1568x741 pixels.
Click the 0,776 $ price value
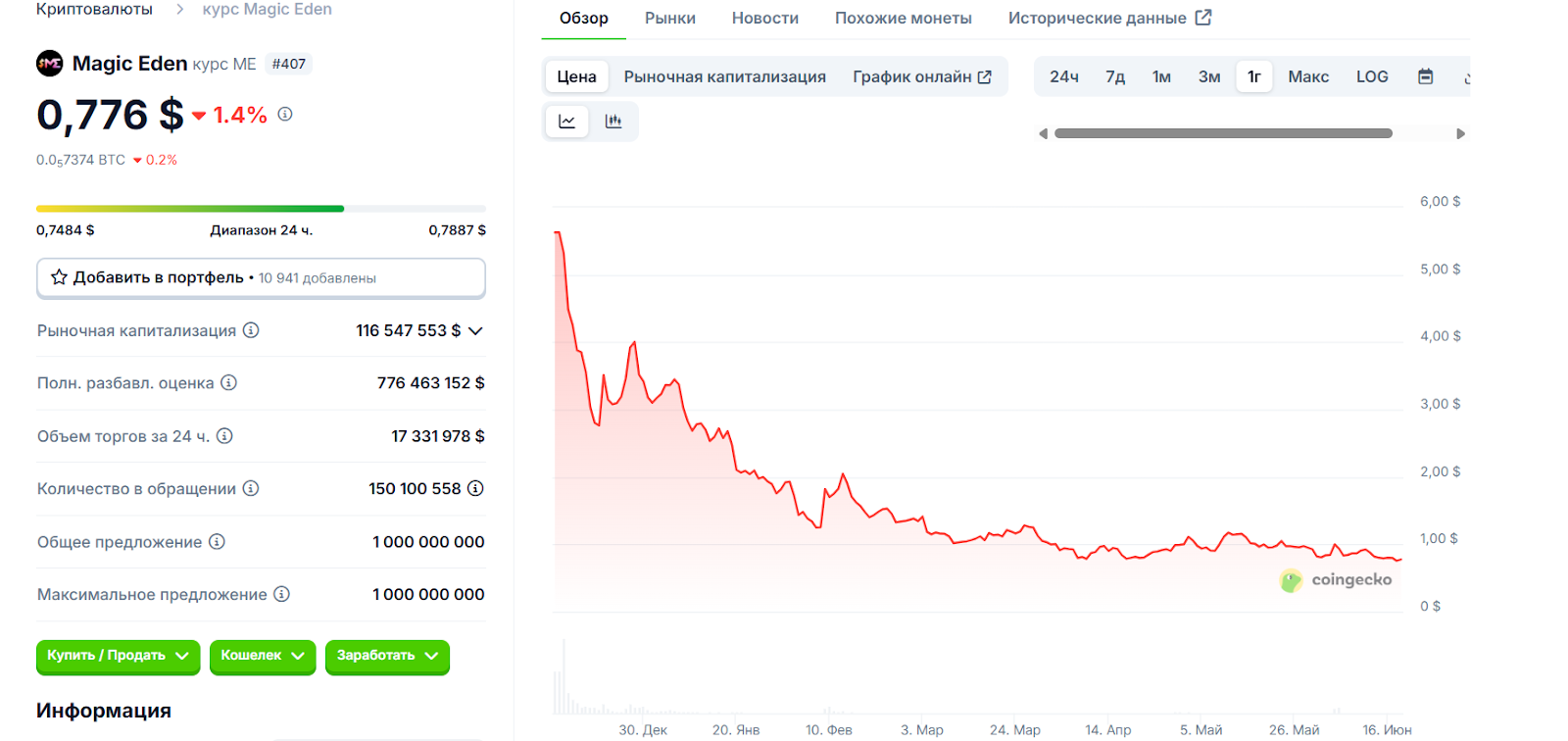coord(110,115)
